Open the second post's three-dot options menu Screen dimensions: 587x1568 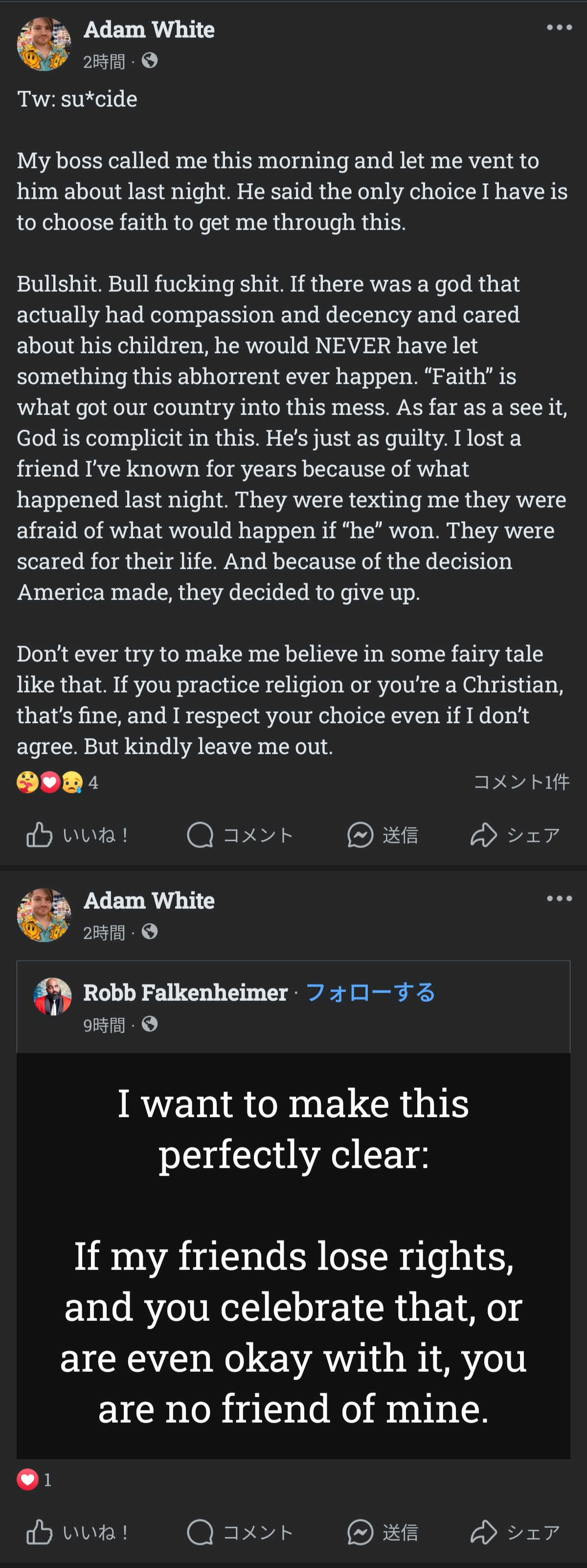pyautogui.click(x=559, y=899)
